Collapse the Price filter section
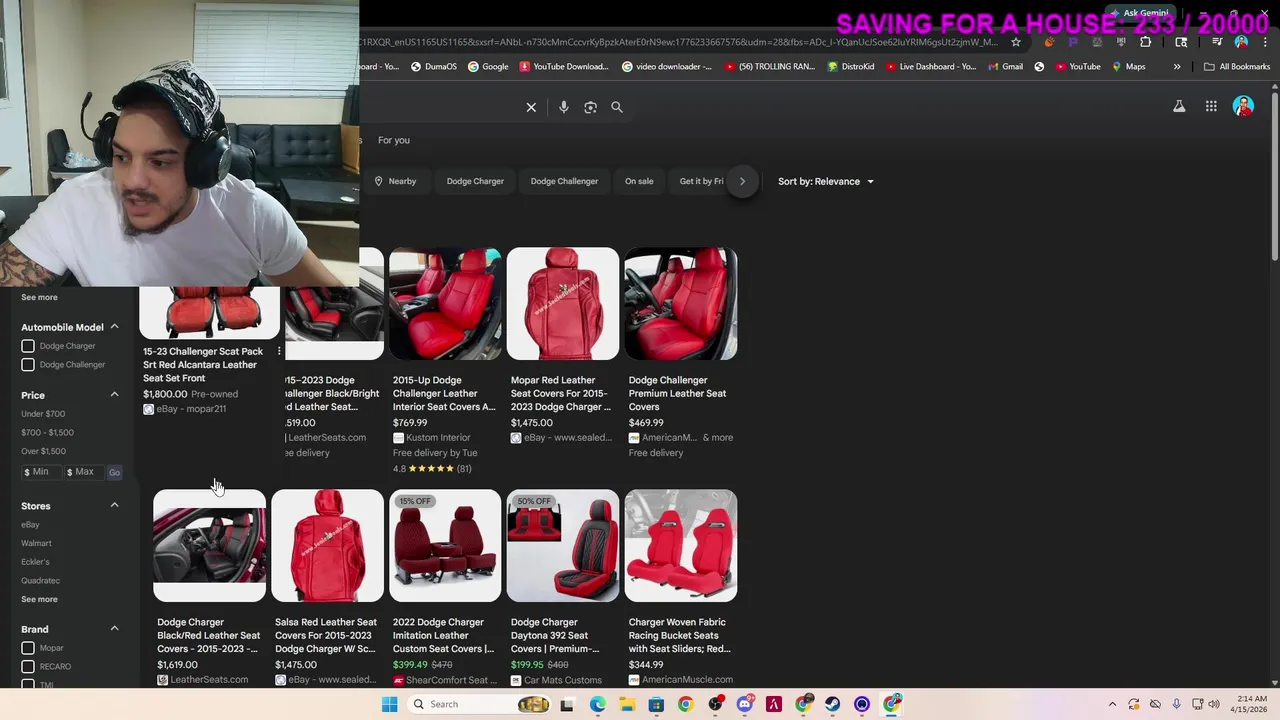 (114, 395)
